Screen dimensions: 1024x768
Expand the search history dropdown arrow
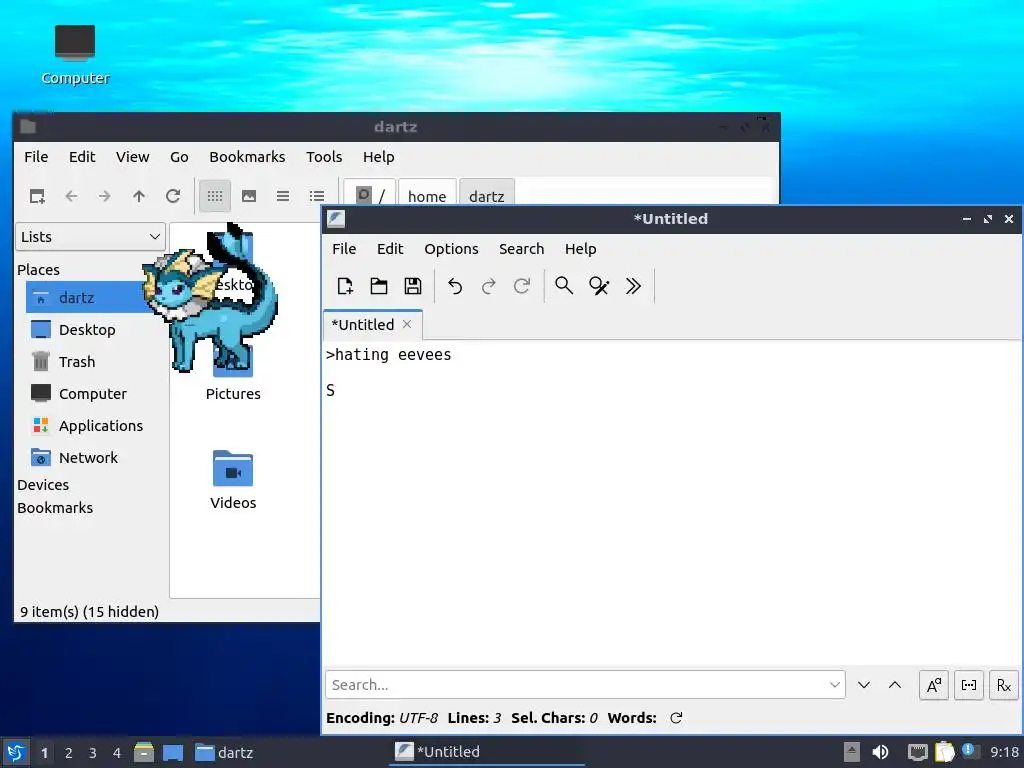tap(835, 684)
